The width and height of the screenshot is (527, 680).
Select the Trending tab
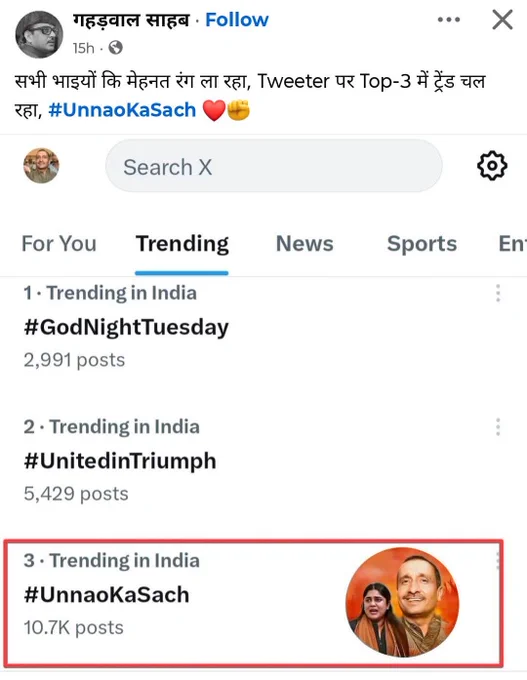coord(182,243)
